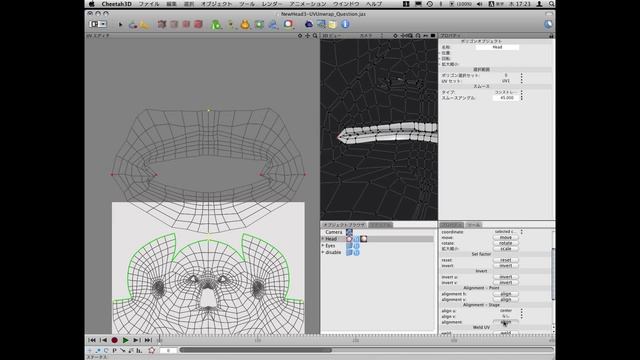Screen dimensions: 640x360
Task: Click the red star keyframe icon near timeline
Action: click(151, 350)
